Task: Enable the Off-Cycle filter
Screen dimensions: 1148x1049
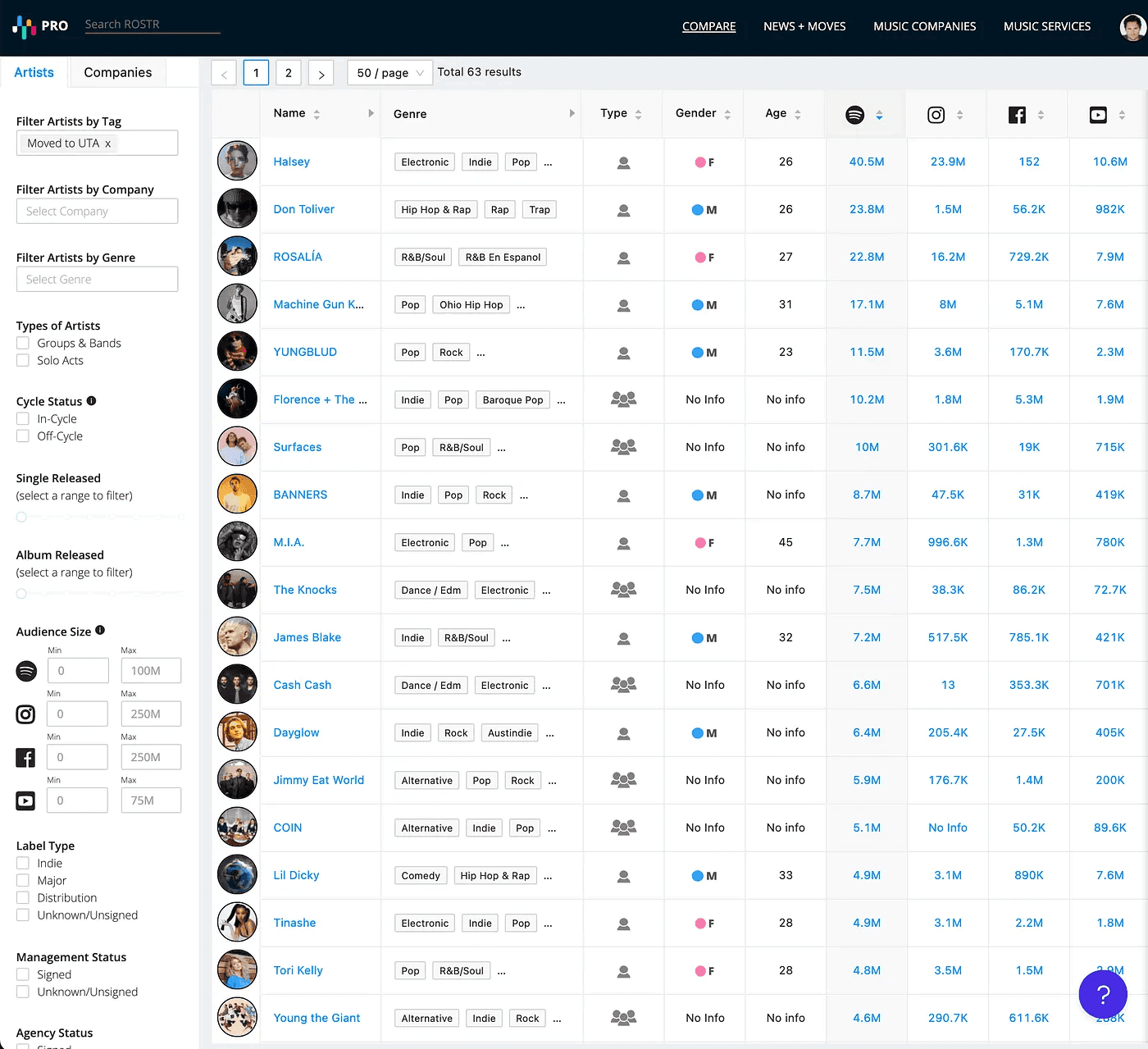Action: coord(23,436)
